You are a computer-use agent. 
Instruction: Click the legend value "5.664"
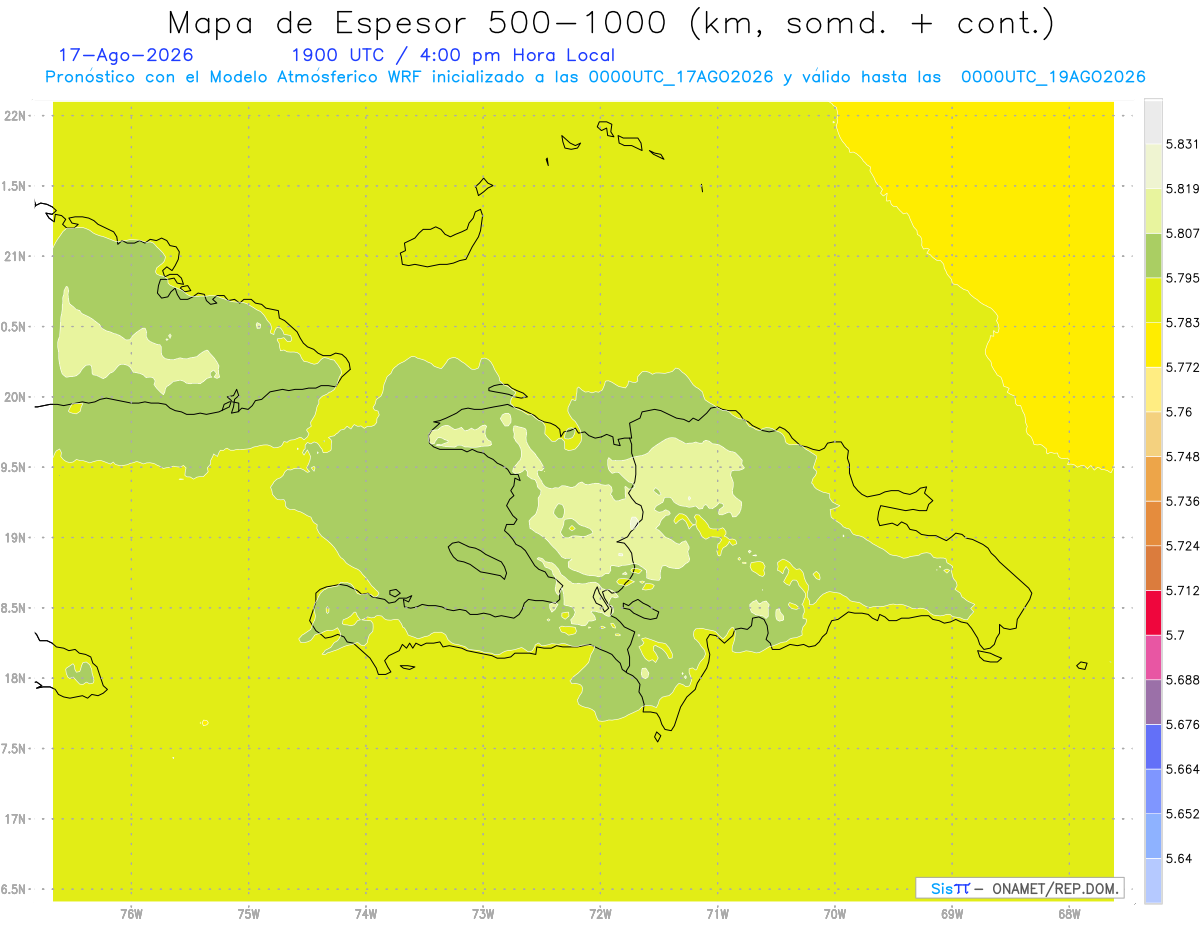point(1182,769)
